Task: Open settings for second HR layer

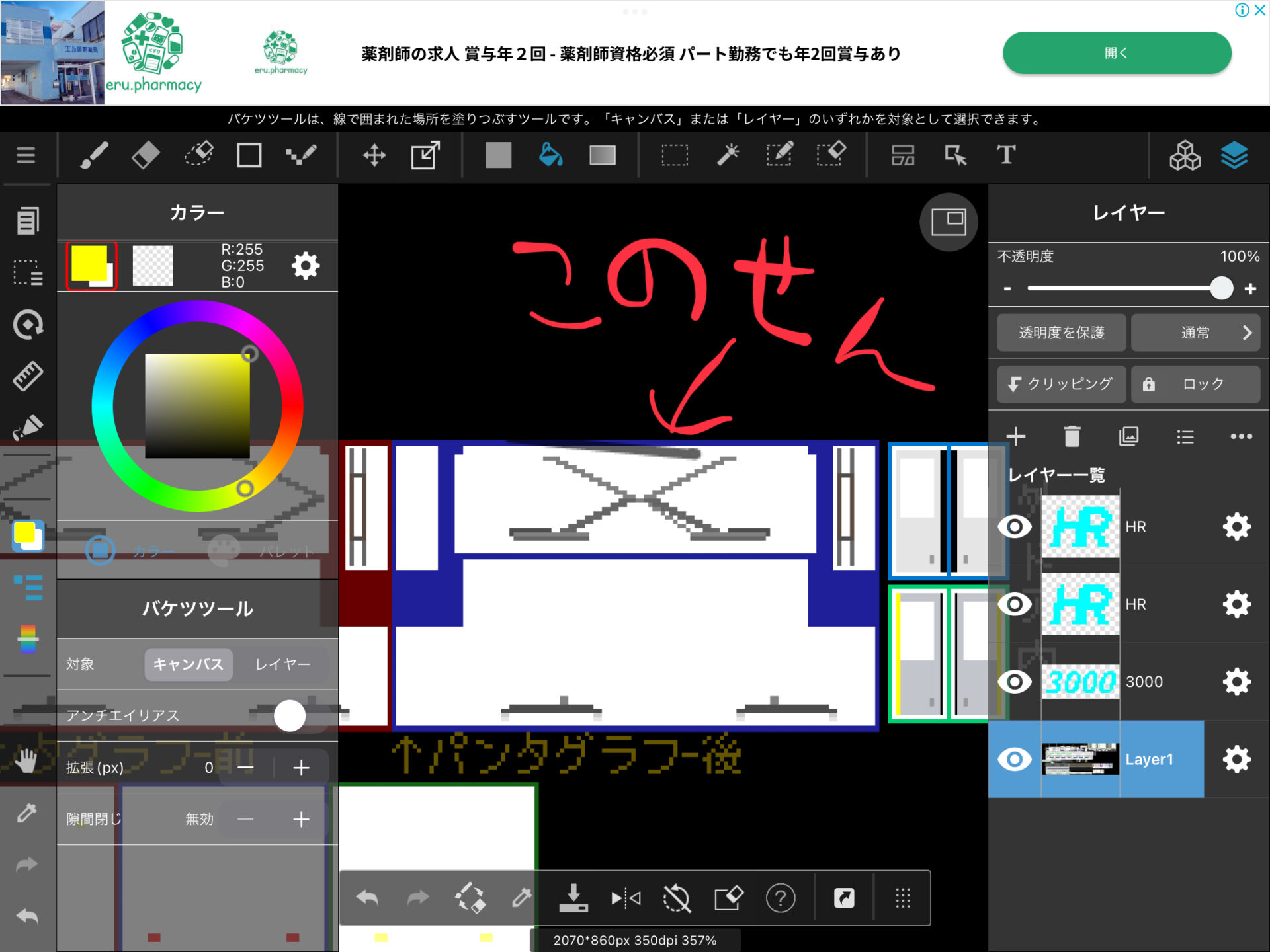Action: point(1236,604)
